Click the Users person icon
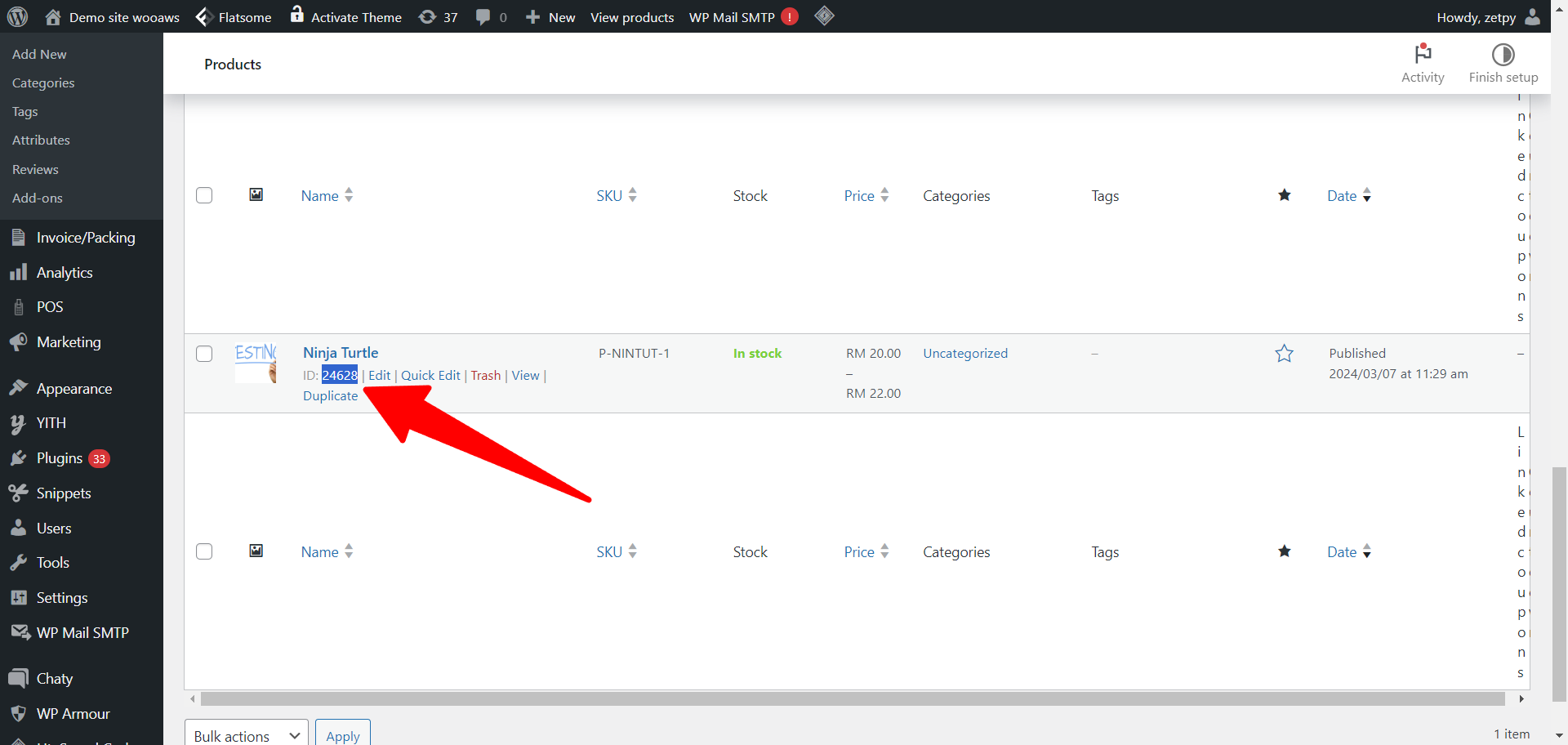The width and height of the screenshot is (1568, 745). 18,528
